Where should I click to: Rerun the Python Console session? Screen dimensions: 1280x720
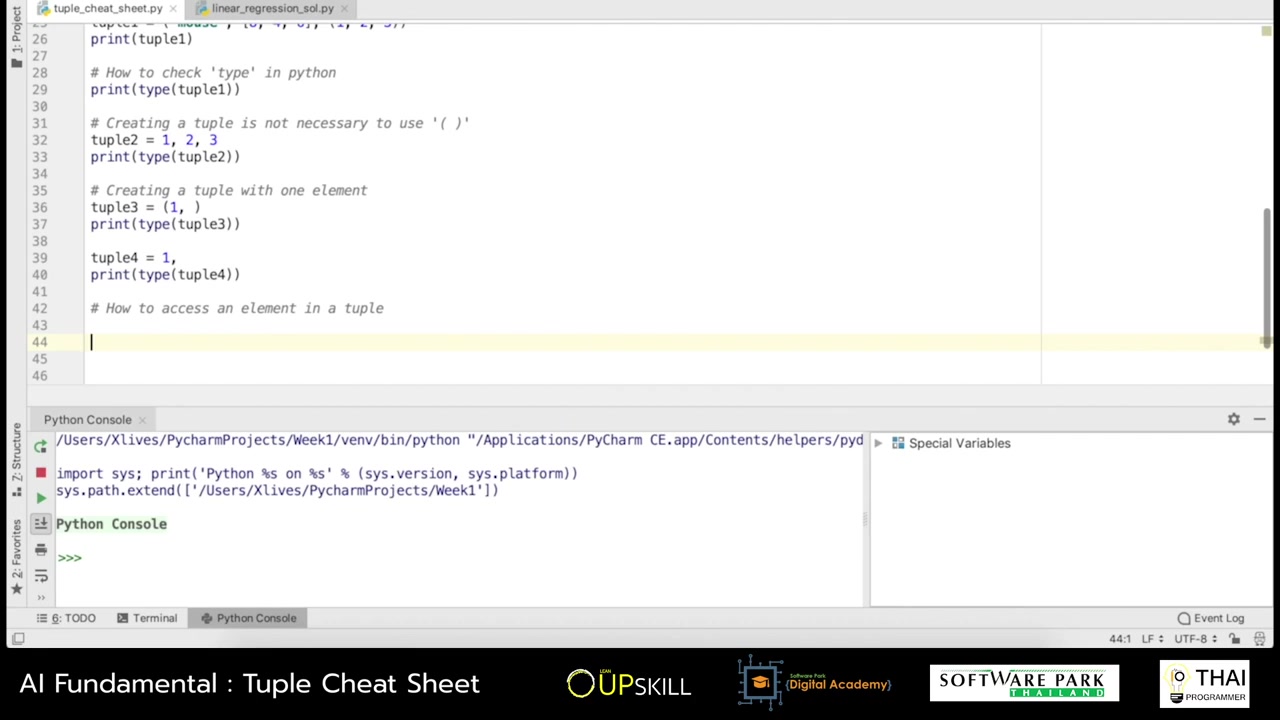point(40,446)
